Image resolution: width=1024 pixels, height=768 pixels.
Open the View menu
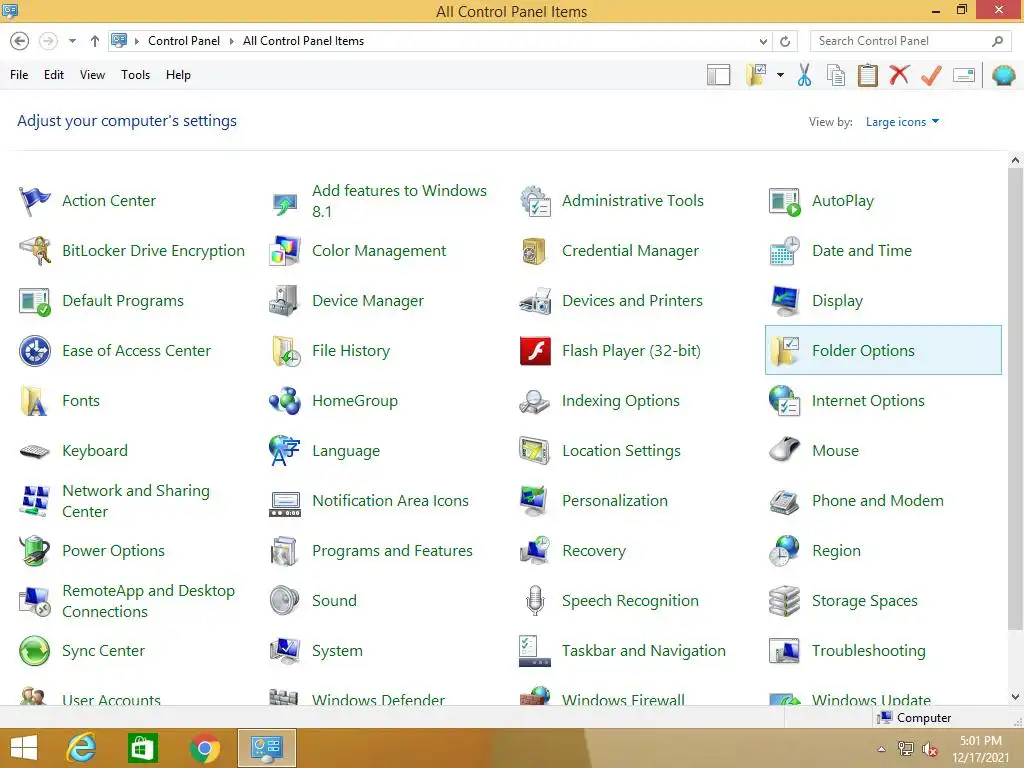(92, 75)
